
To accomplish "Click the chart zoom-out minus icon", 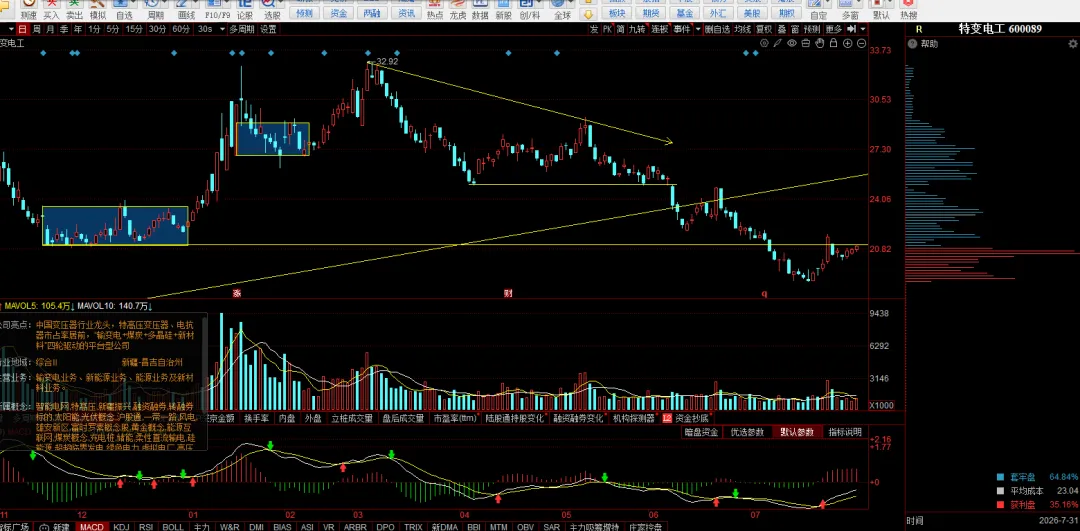I will point(861,43).
